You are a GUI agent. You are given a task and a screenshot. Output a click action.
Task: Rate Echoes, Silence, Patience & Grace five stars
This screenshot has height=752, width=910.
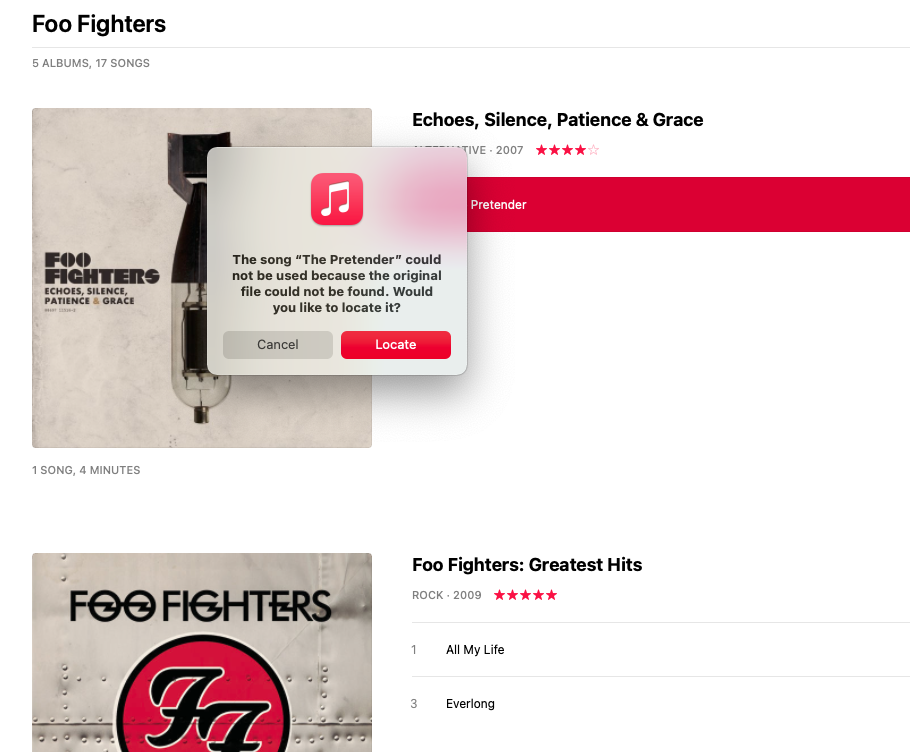[x=593, y=150]
